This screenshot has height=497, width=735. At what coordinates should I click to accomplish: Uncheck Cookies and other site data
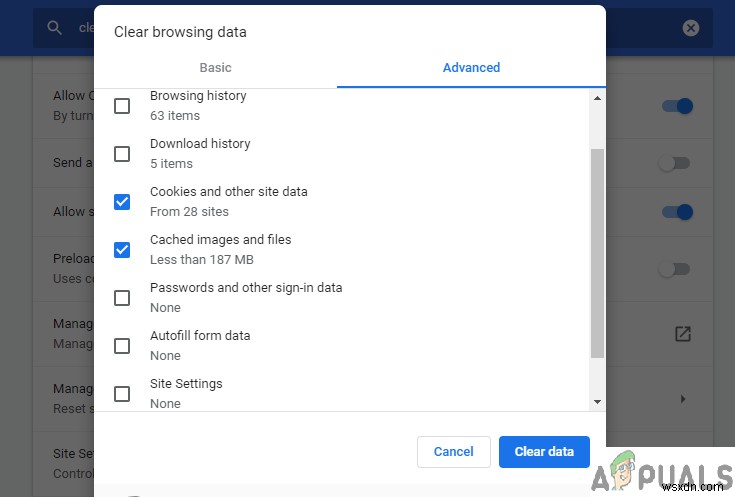point(122,202)
